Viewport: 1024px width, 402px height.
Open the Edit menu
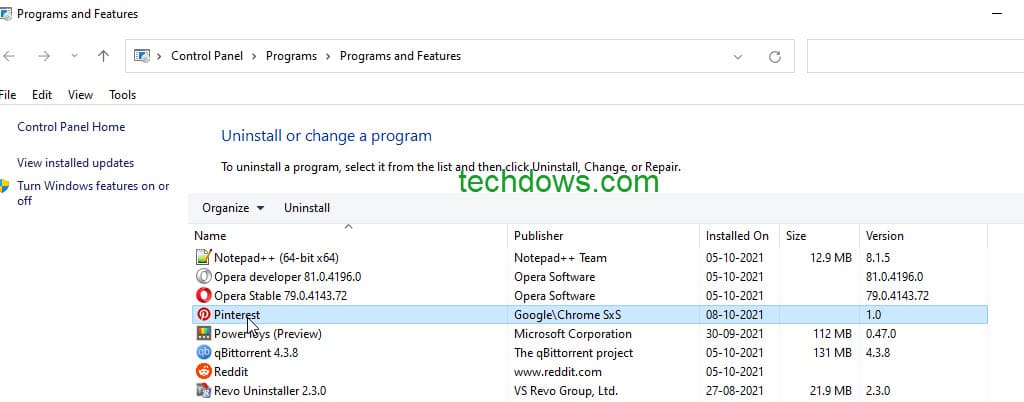click(42, 95)
